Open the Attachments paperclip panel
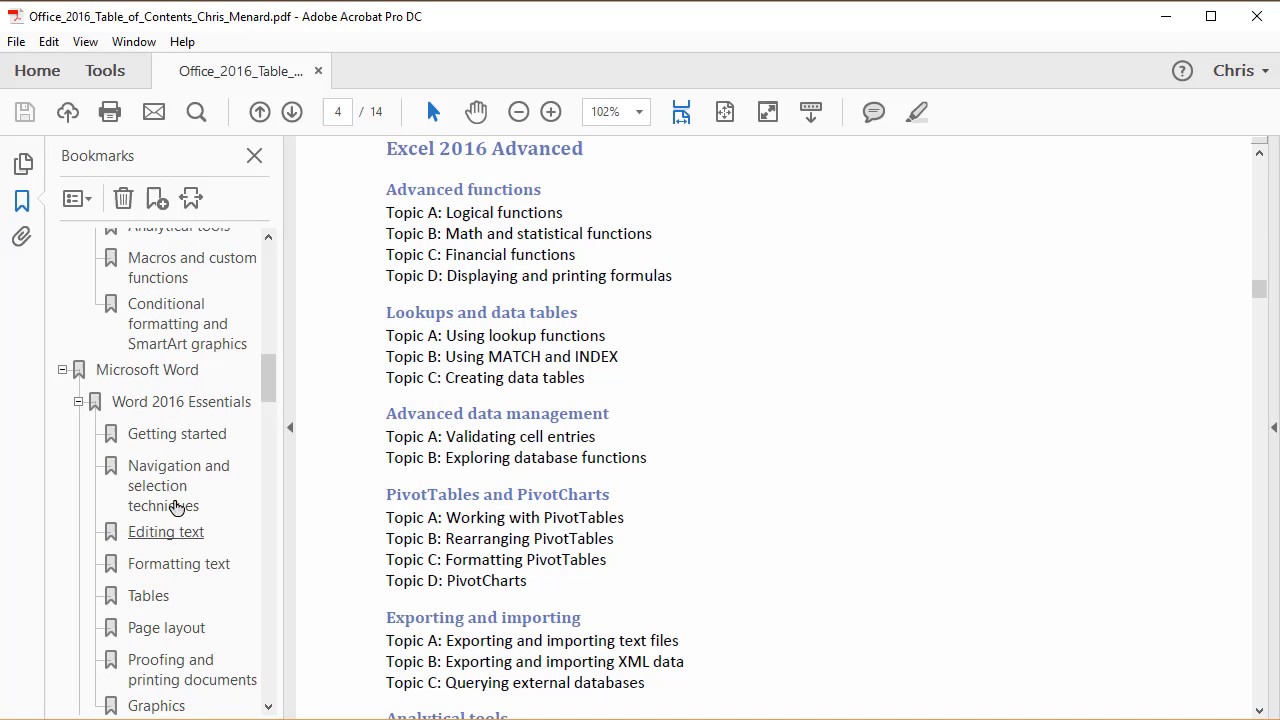This screenshot has width=1280, height=720. (x=22, y=237)
